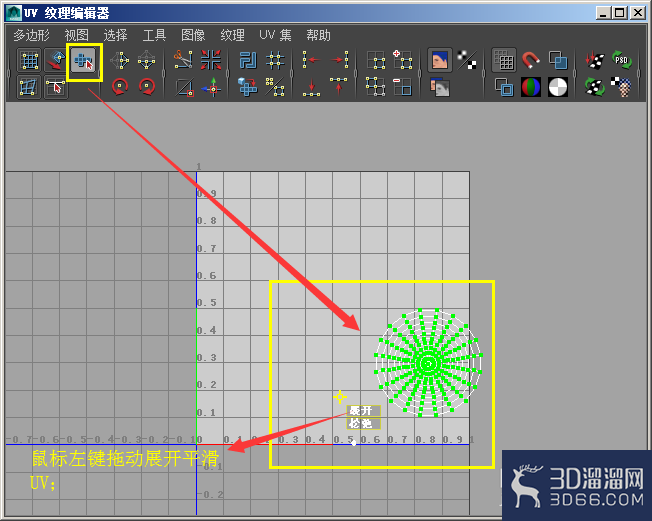Open the 图像 menu
Viewport: 652px width, 521px height.
coord(193,35)
